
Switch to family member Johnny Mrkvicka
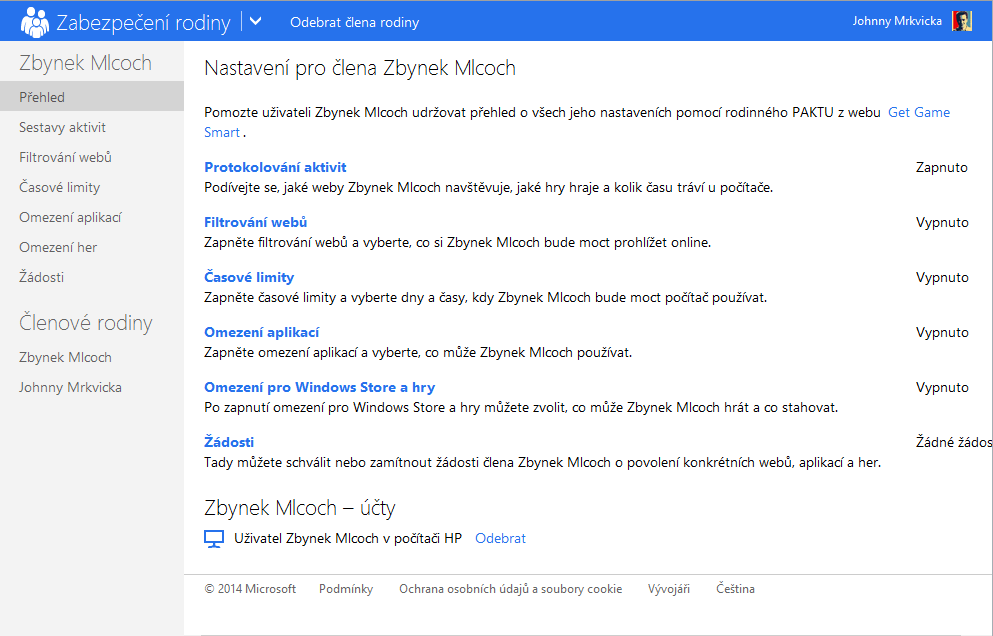pos(70,387)
